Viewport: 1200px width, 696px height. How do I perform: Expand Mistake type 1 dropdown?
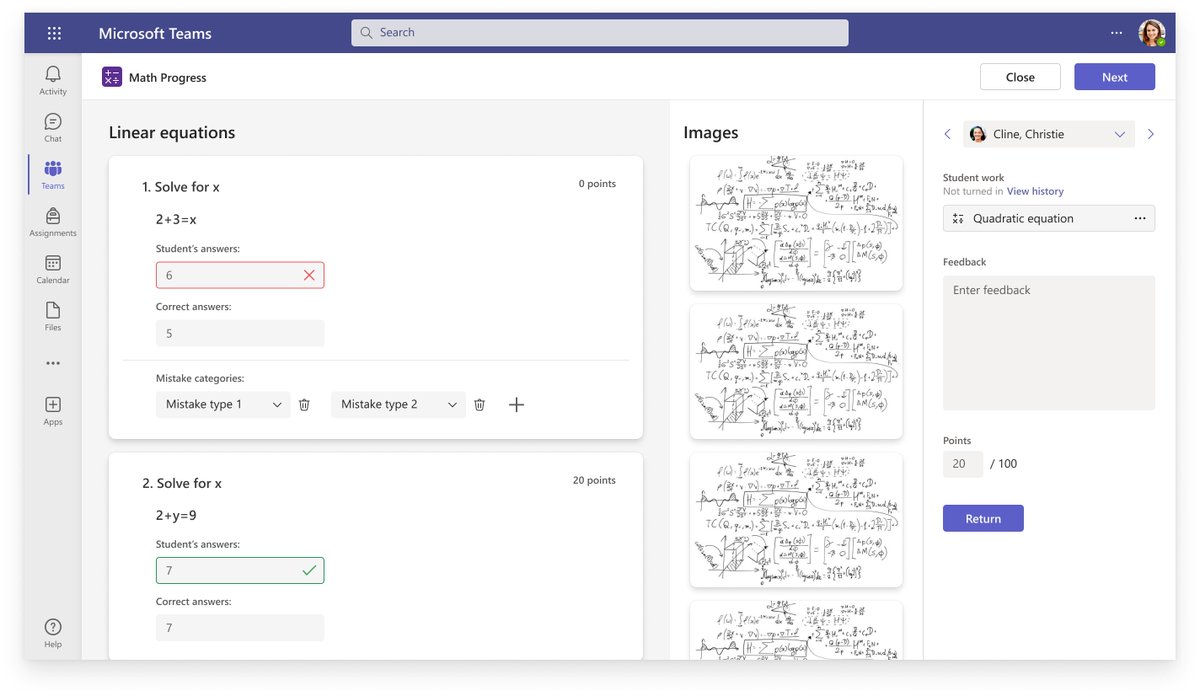(223, 404)
